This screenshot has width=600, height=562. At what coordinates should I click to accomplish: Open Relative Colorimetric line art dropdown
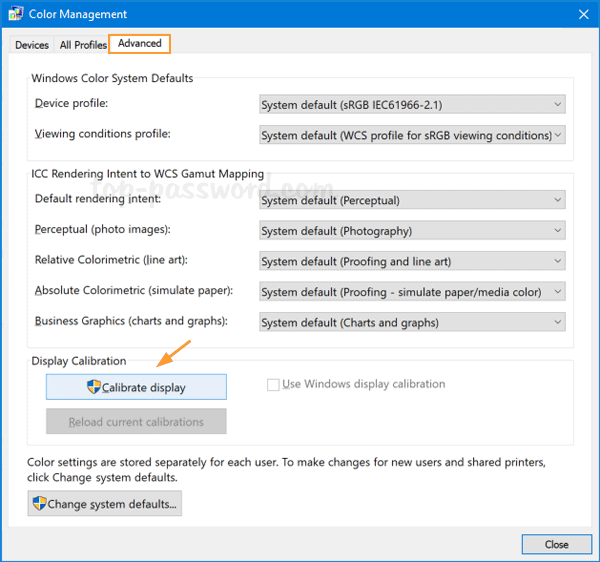click(x=412, y=262)
